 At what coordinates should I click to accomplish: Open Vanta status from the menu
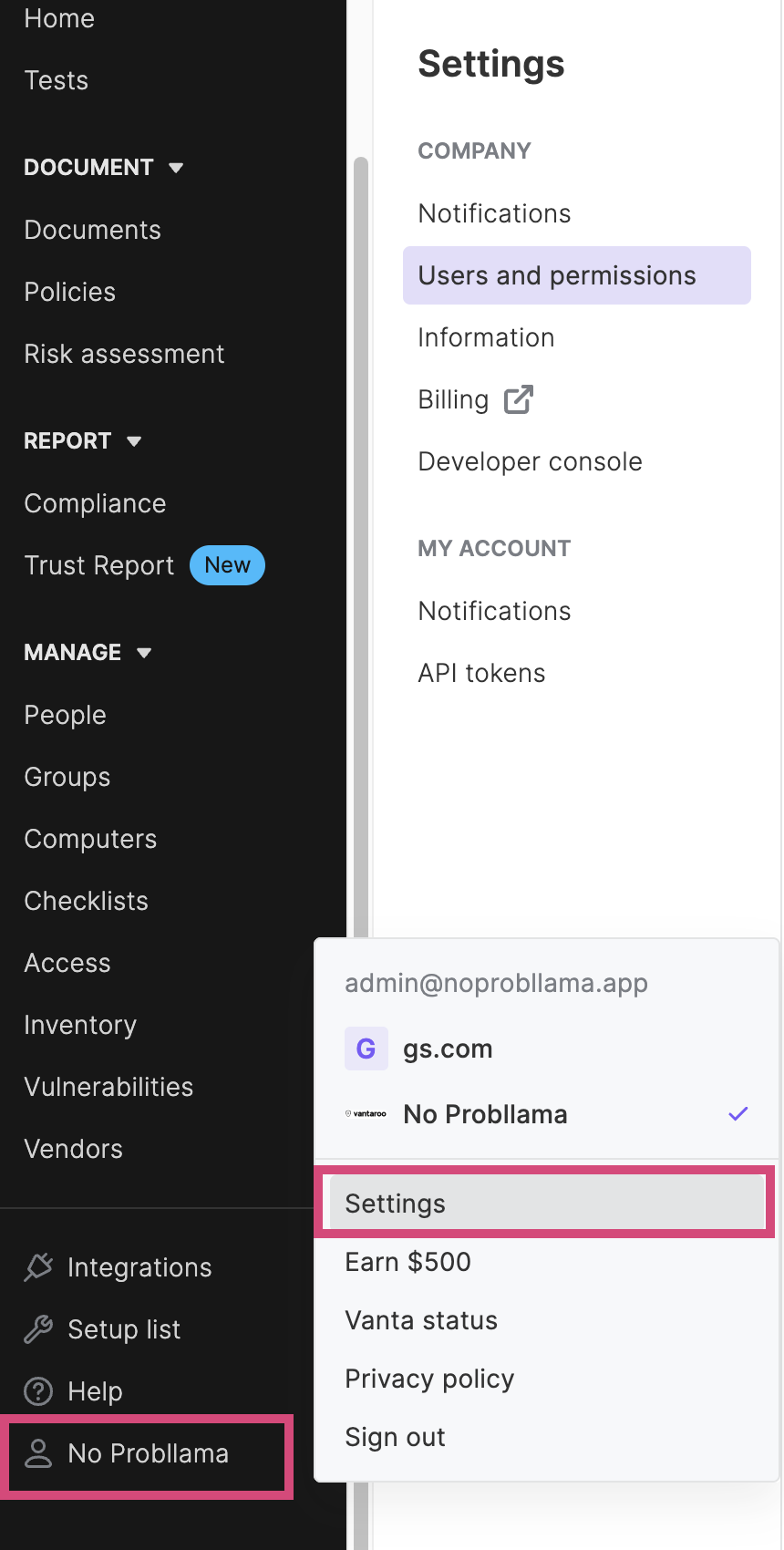click(x=421, y=1320)
